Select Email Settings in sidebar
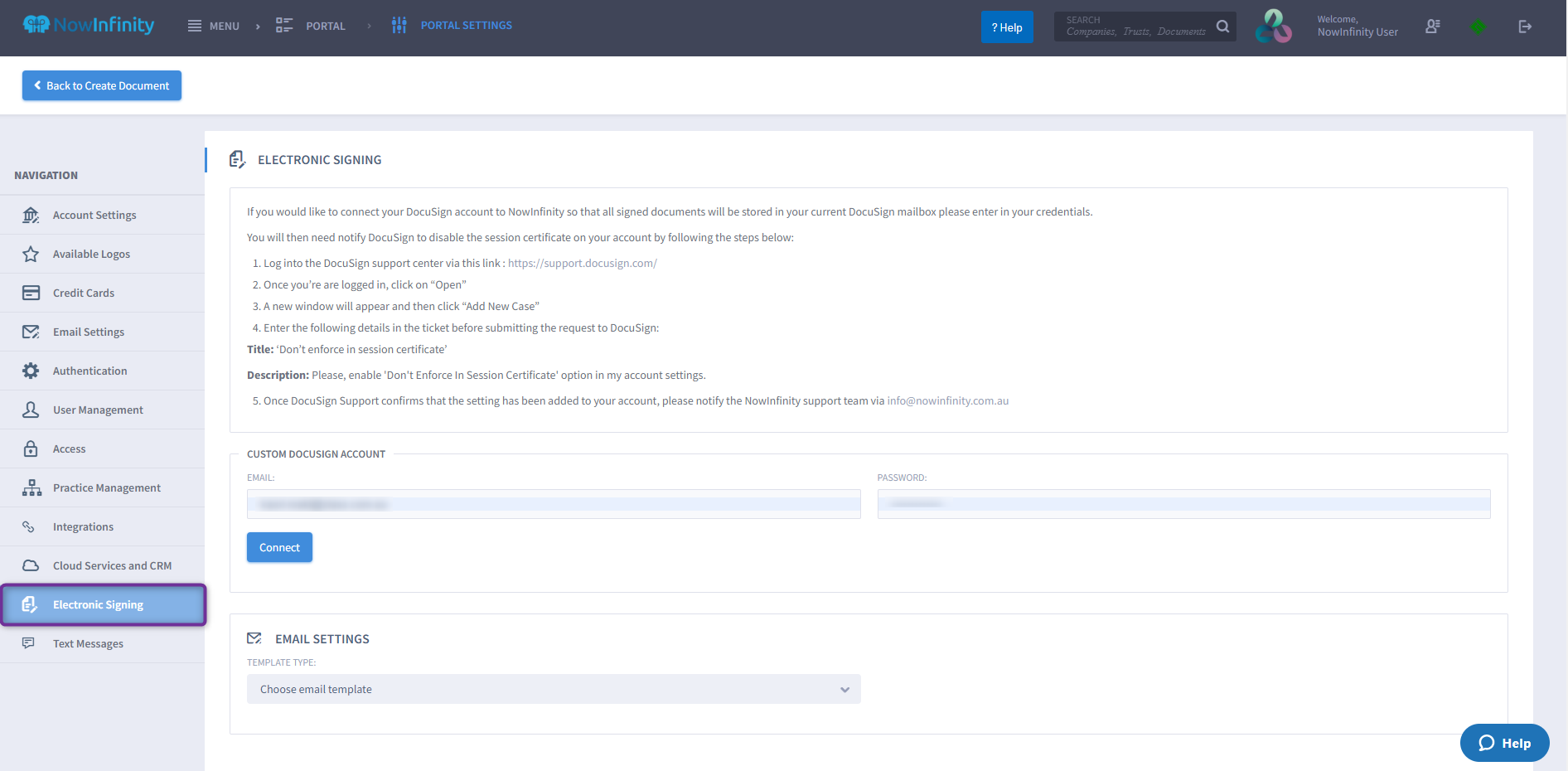This screenshot has width=1568, height=771. [x=103, y=332]
